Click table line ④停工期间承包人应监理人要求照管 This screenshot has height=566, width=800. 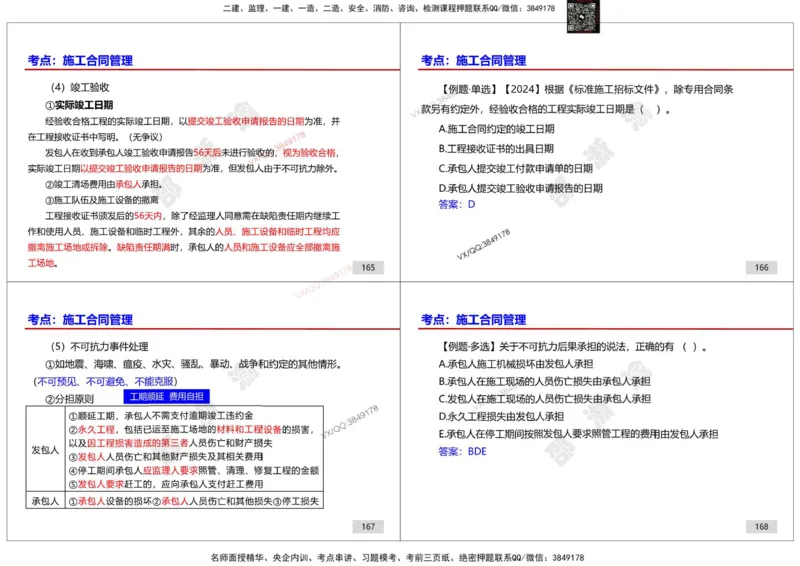194,470
